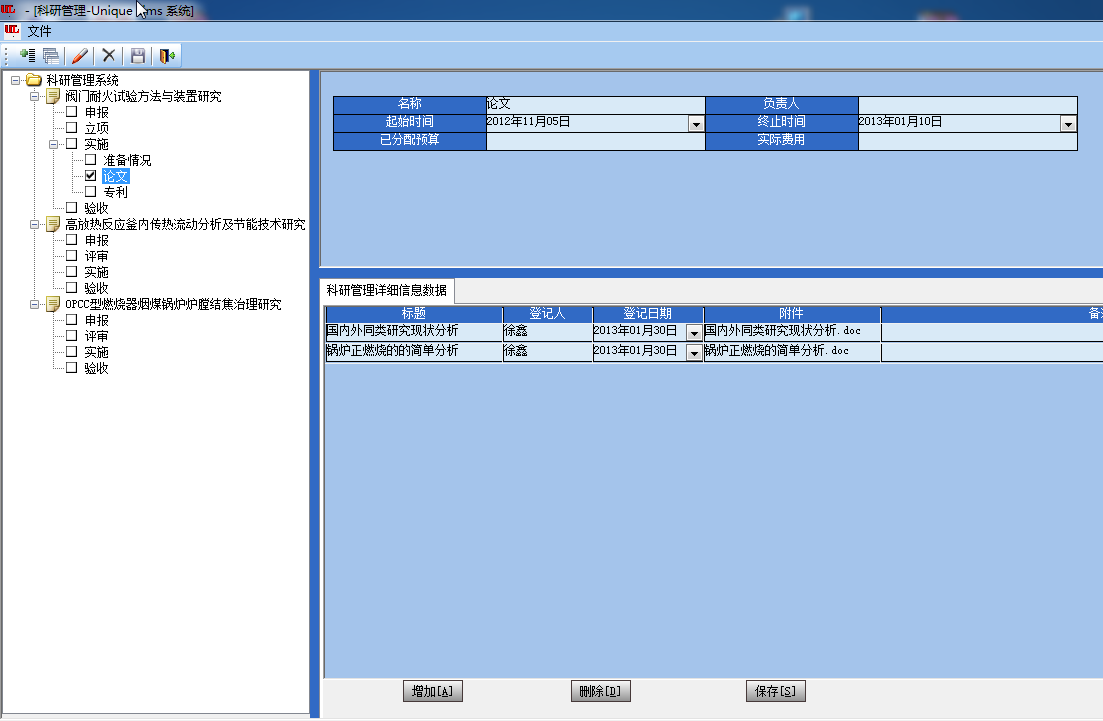Collapse the 高放热反应釜内传热流动分析及节能技术研究 node
Viewport: 1103px width, 721px height.
tap(35, 224)
